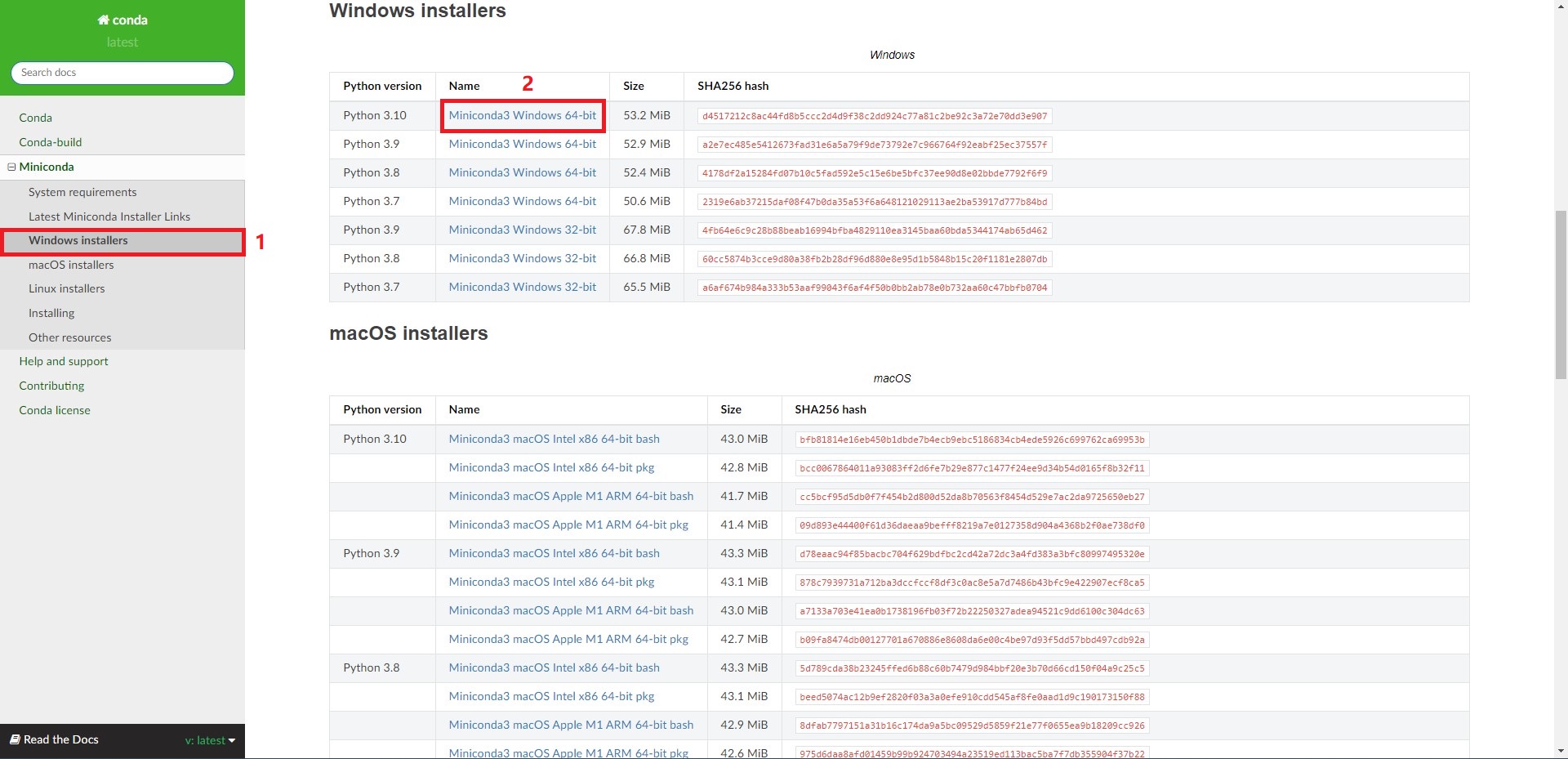The image size is (1568, 759).
Task: Click the 67.8 MiB size cell
Action: tap(647, 230)
